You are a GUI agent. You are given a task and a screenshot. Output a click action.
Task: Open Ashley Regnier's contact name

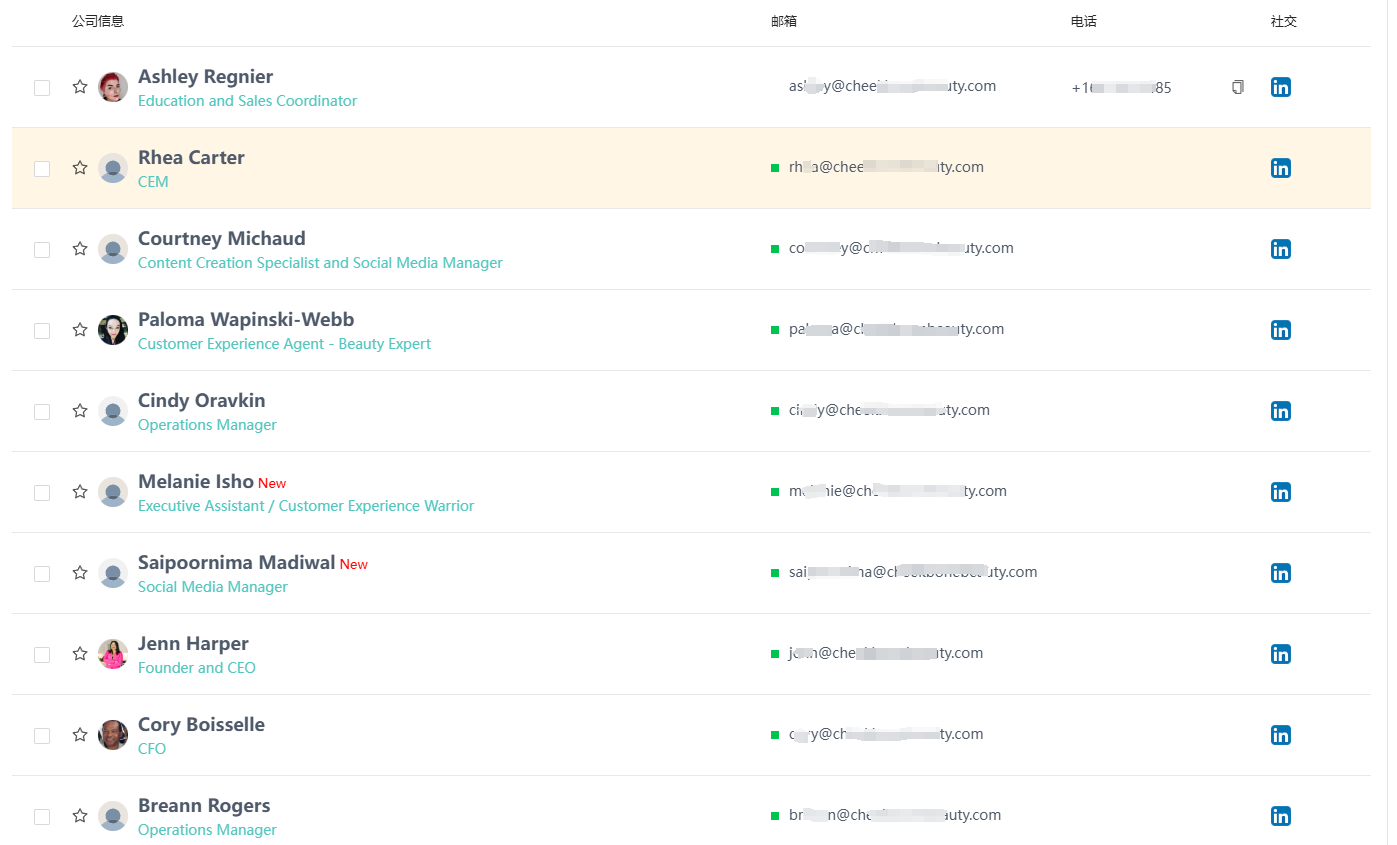(205, 77)
